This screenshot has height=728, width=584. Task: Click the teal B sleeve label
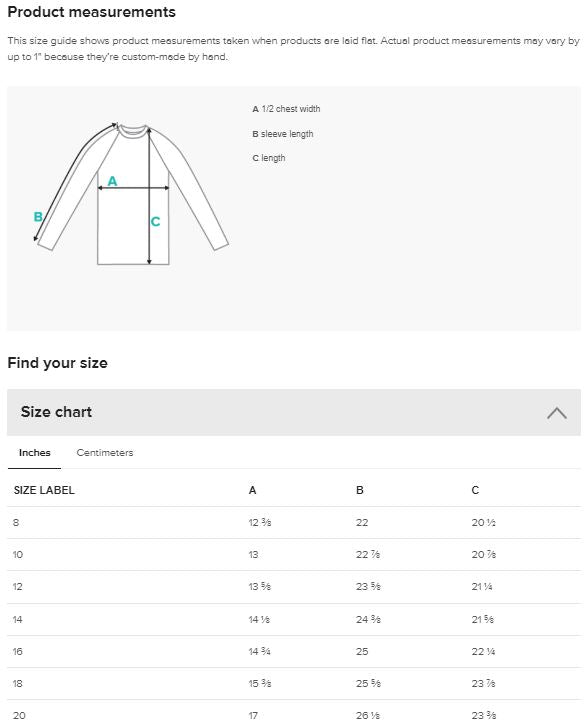click(x=38, y=217)
